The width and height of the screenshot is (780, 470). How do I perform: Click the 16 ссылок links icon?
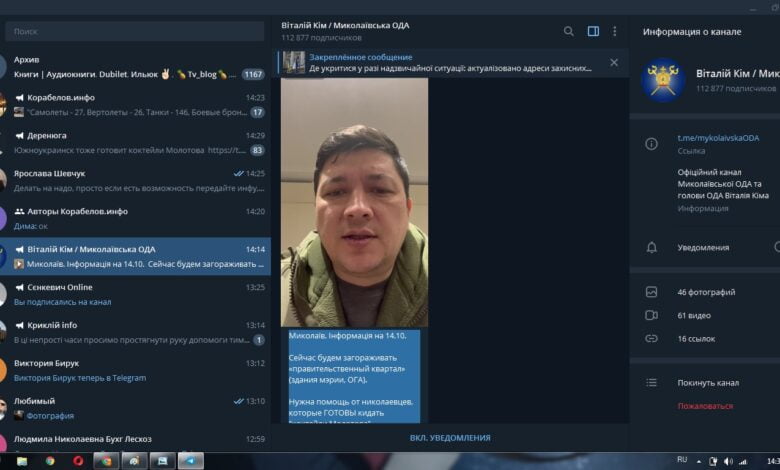point(652,339)
